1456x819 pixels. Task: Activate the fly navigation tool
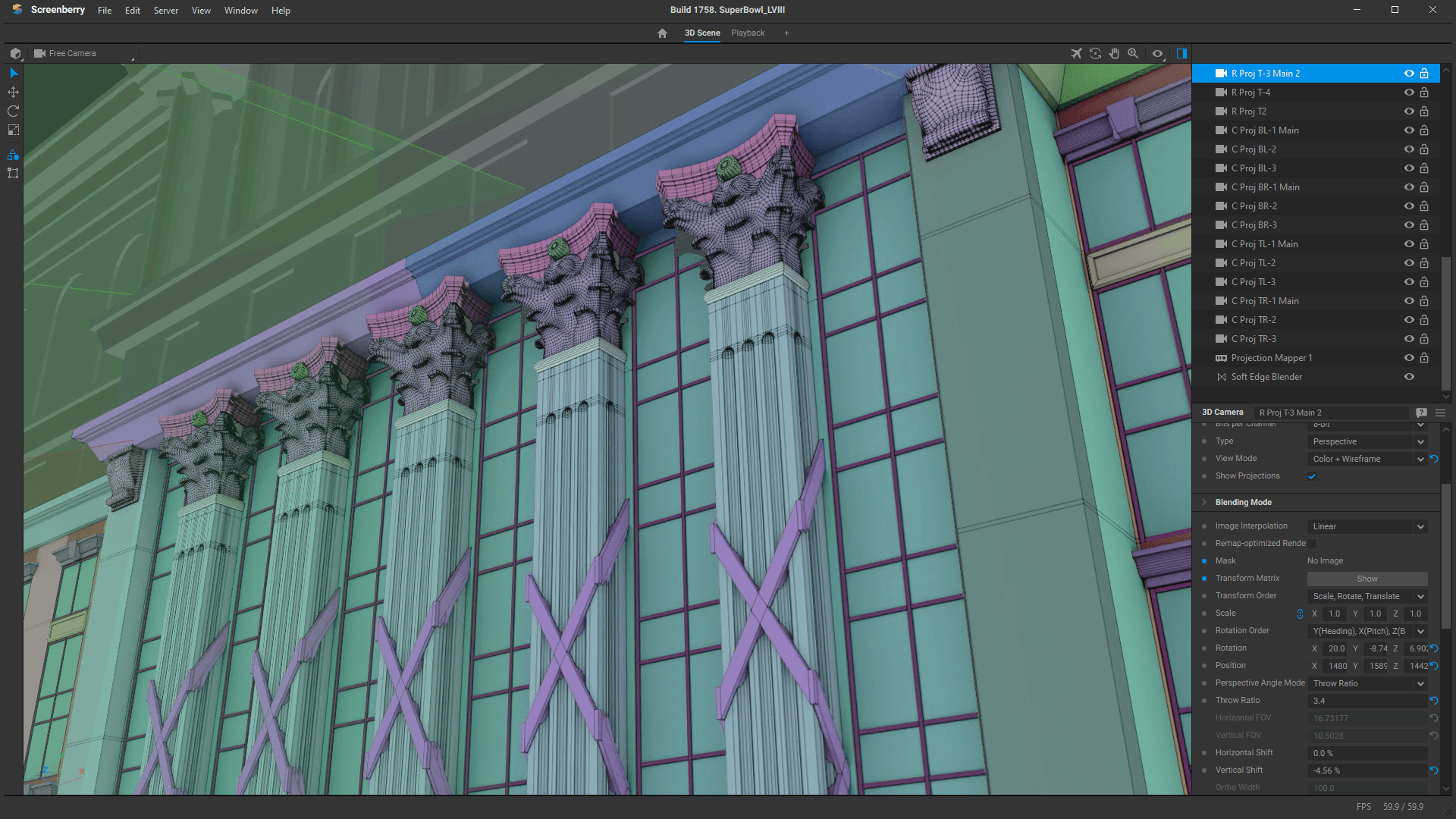coord(1076,53)
